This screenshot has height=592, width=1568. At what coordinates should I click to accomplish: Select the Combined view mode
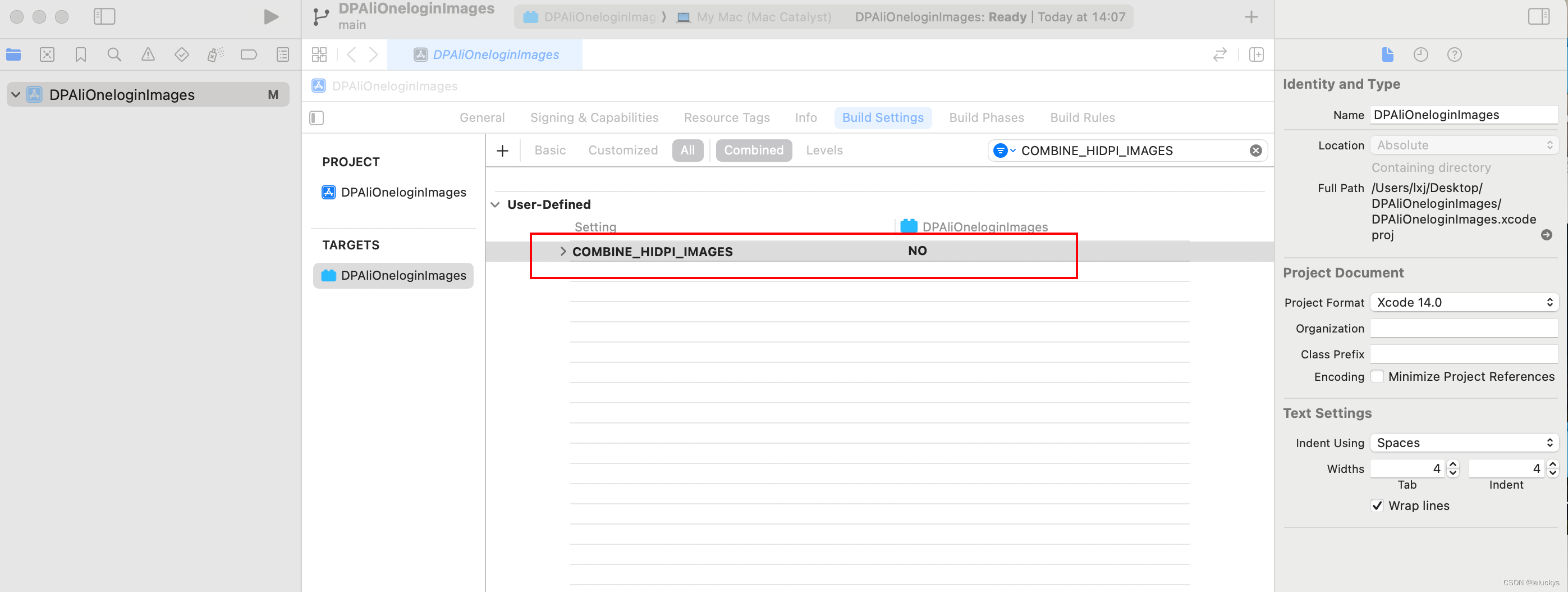pos(754,151)
